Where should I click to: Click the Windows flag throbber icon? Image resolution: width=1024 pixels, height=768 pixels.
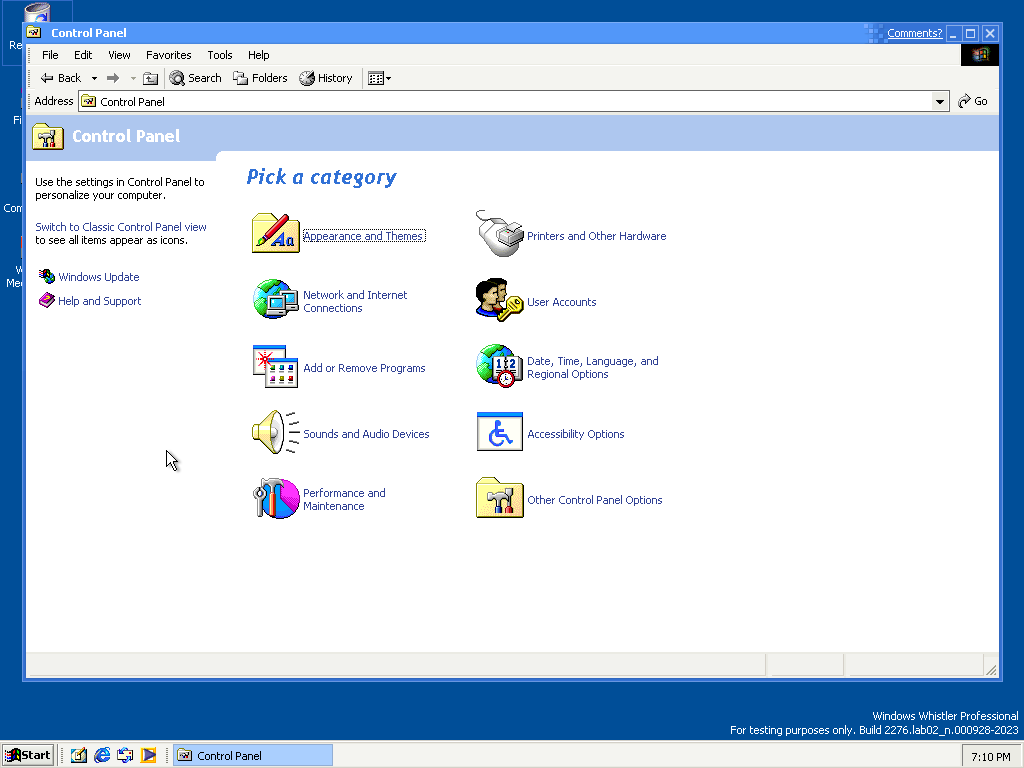tap(980, 55)
